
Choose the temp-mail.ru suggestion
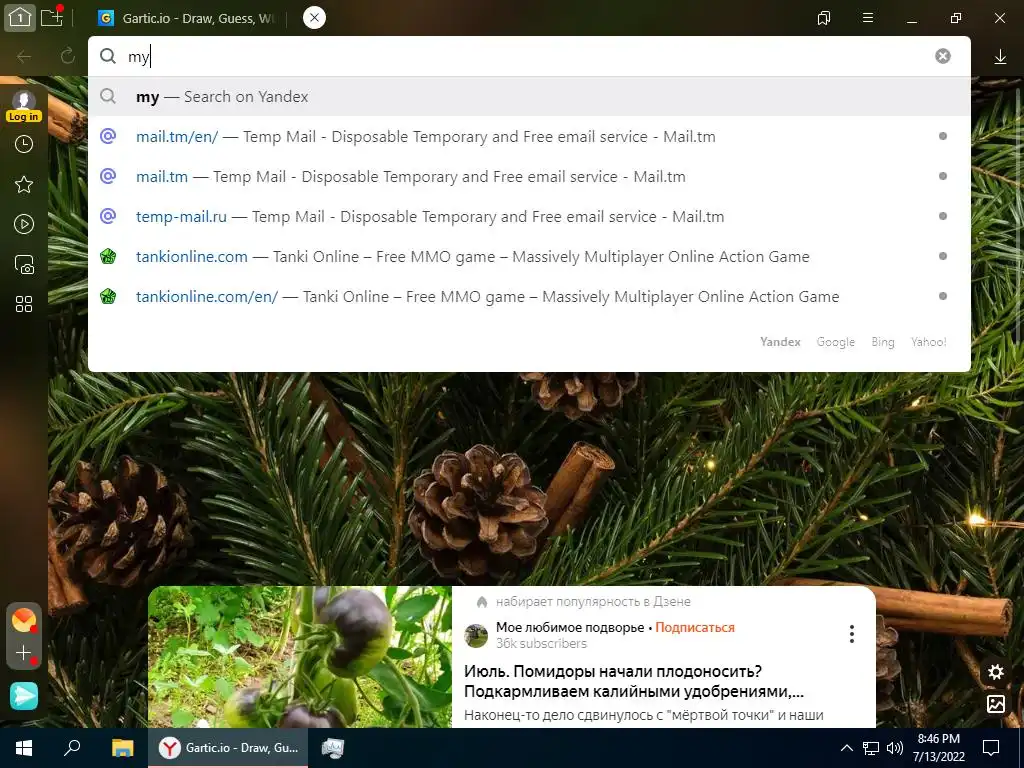[x=529, y=216]
